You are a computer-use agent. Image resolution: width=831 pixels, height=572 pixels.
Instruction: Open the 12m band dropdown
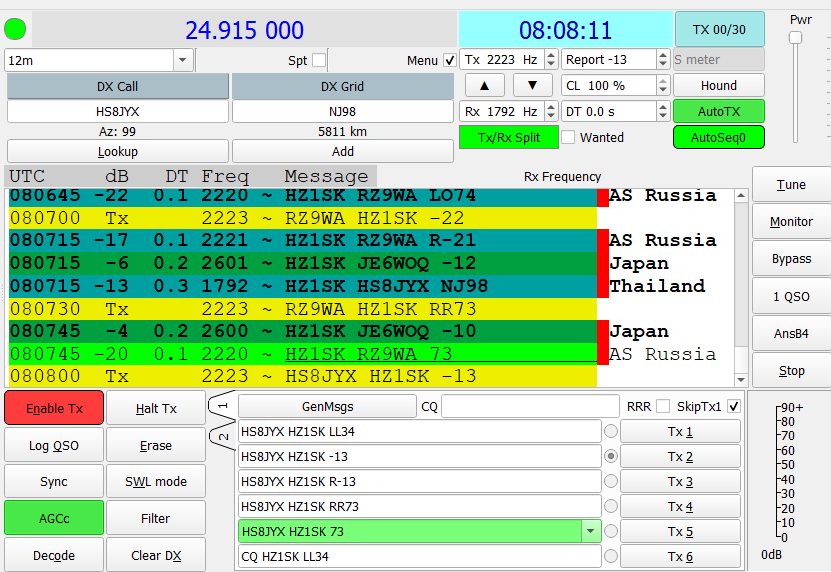tap(182, 60)
